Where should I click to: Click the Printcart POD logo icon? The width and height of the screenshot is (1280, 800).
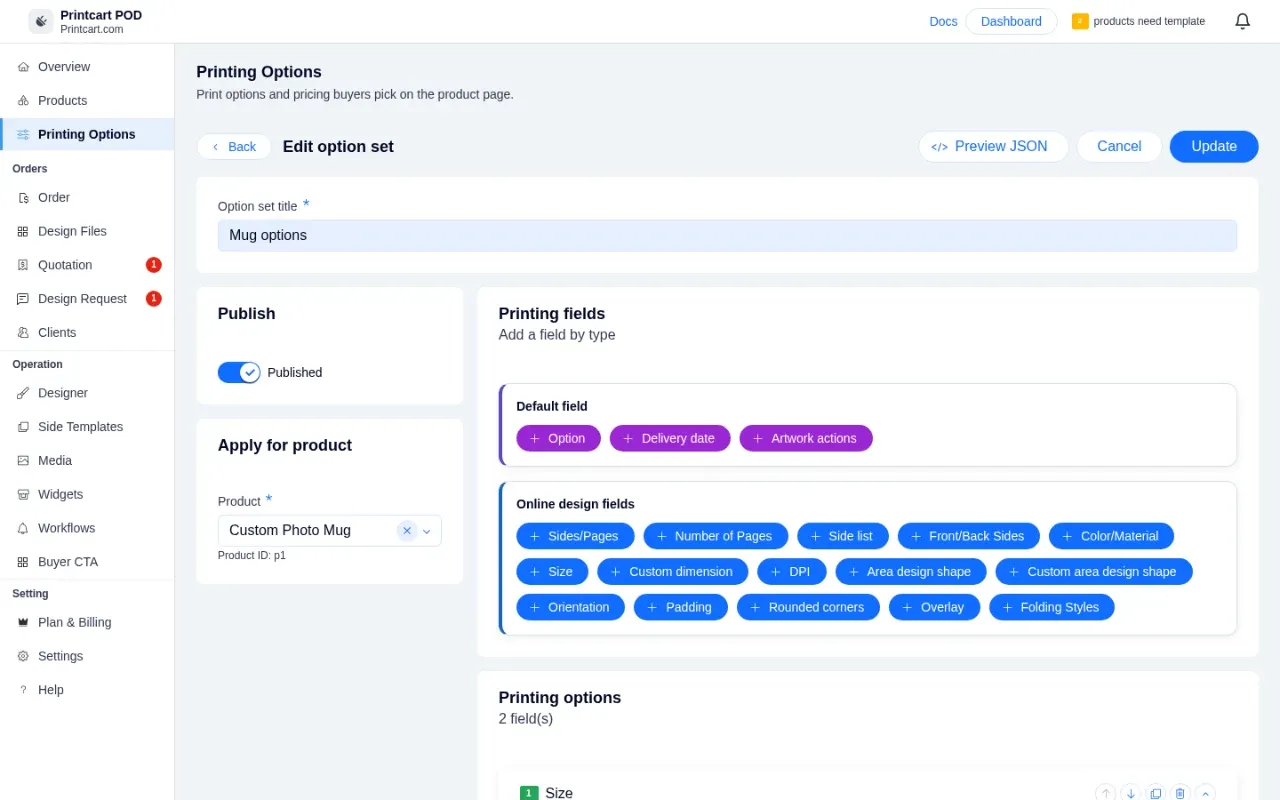(x=41, y=21)
